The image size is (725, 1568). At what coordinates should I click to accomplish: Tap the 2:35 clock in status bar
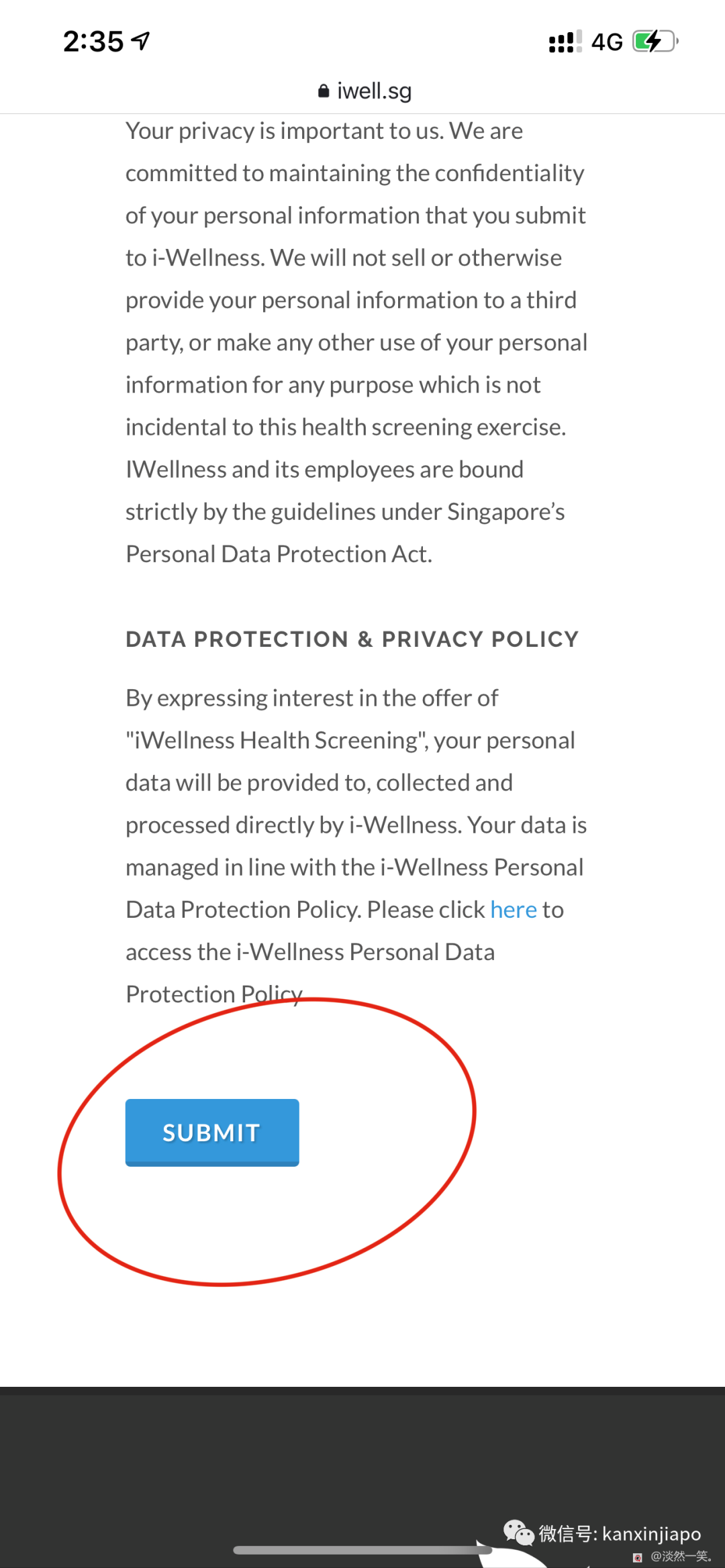pos(93,42)
